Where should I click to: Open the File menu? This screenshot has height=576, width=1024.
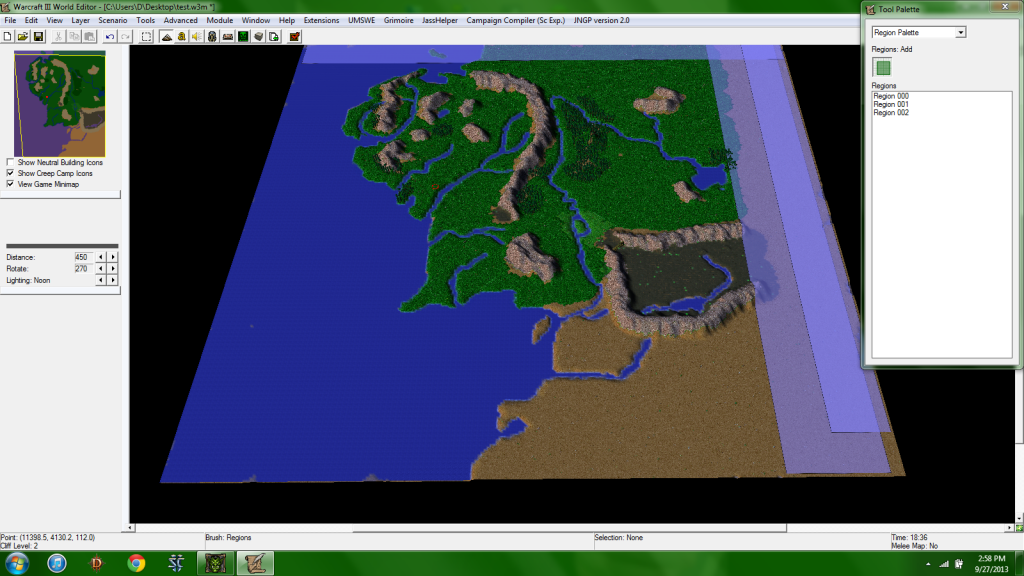(10, 20)
